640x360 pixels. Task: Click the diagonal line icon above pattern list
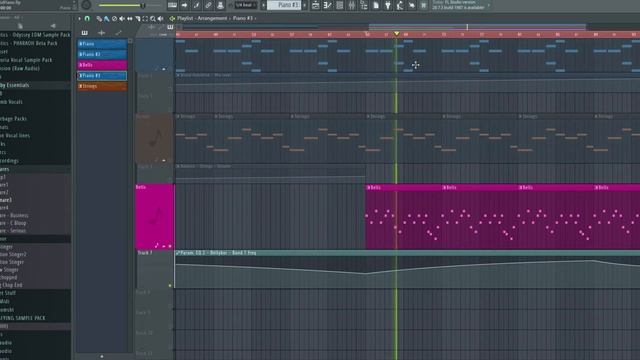(118, 33)
